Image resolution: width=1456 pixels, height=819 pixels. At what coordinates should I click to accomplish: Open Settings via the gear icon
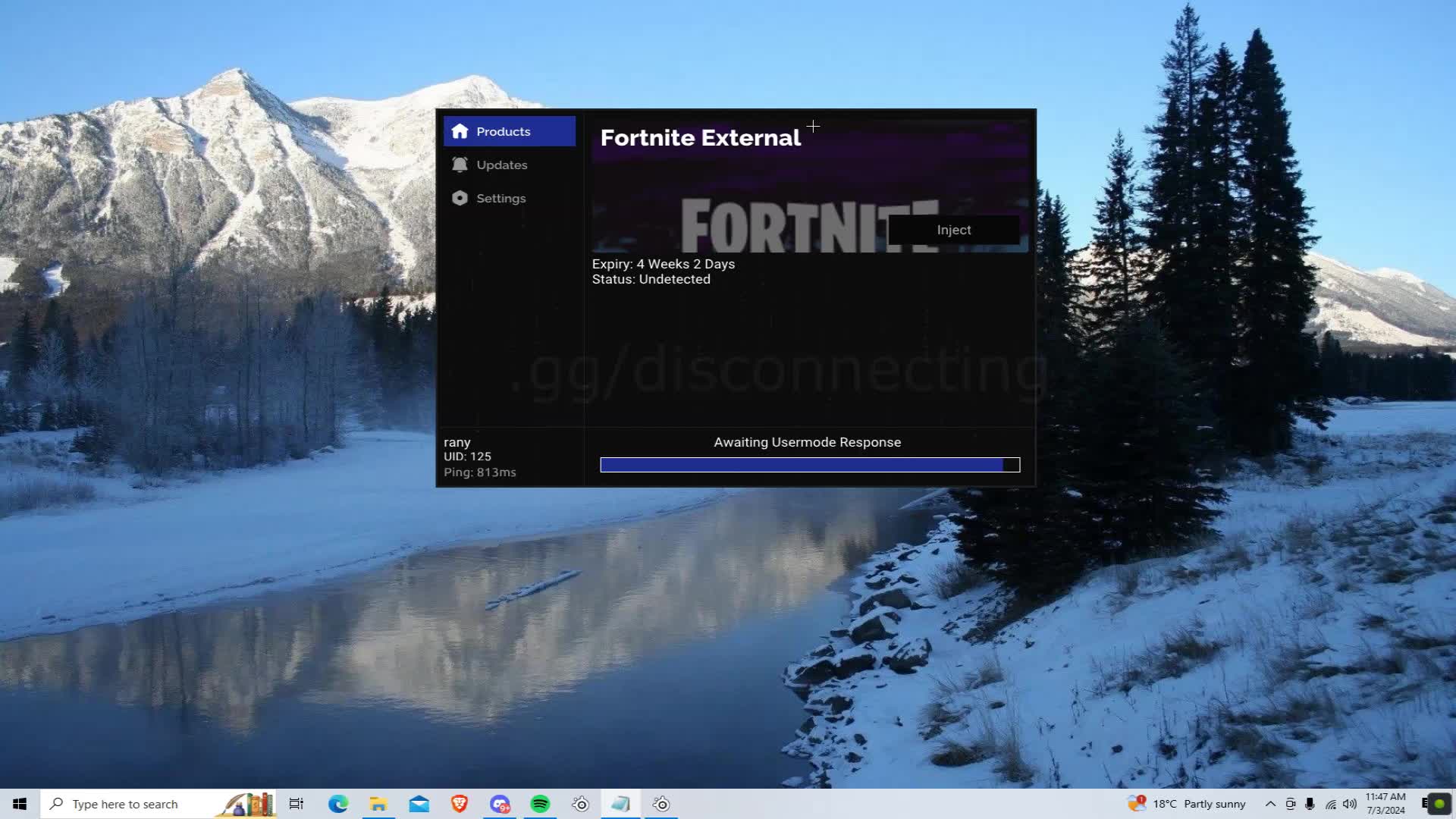[x=460, y=198]
